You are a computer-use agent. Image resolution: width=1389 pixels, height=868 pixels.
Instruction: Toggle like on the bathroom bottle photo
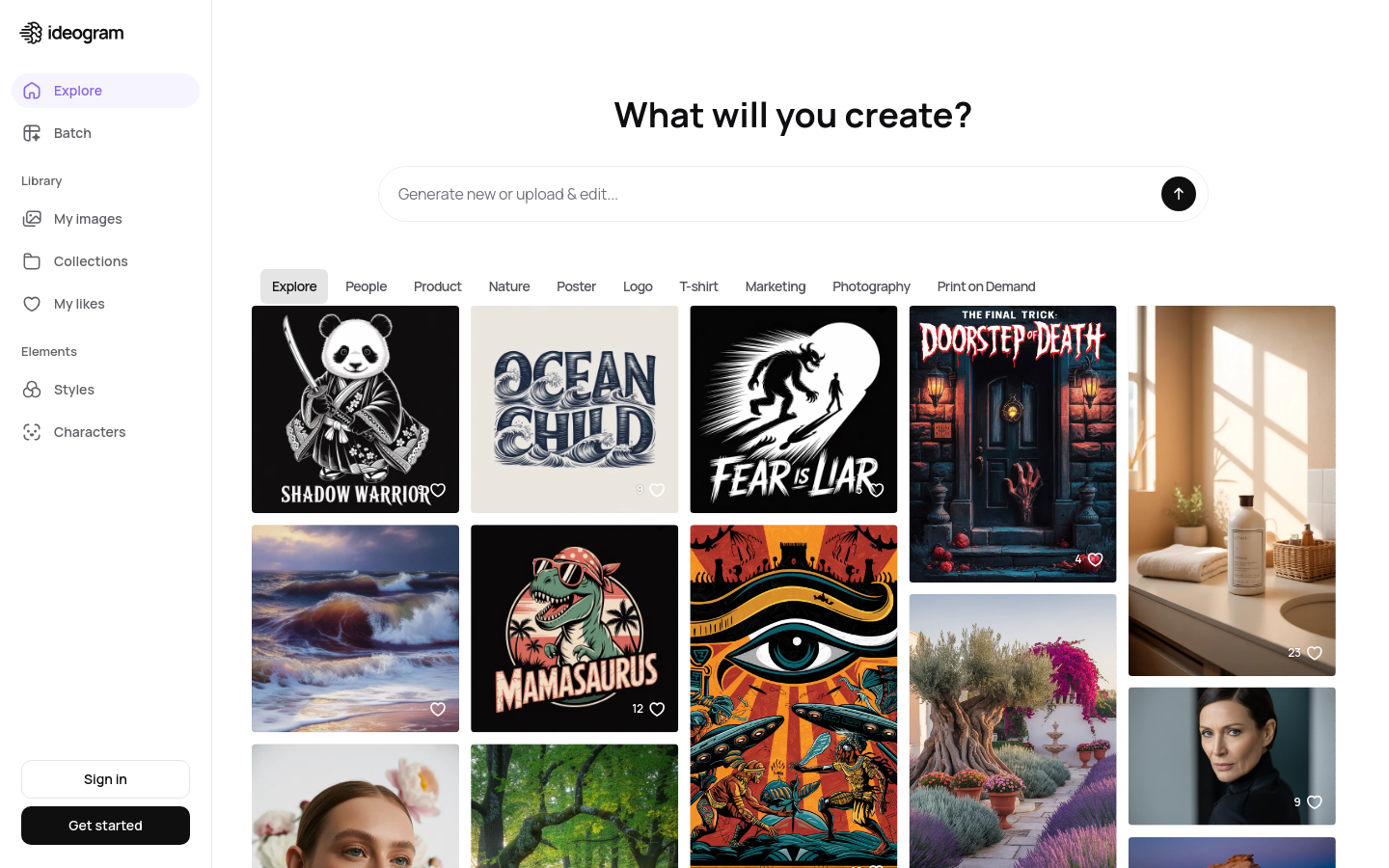click(x=1314, y=653)
